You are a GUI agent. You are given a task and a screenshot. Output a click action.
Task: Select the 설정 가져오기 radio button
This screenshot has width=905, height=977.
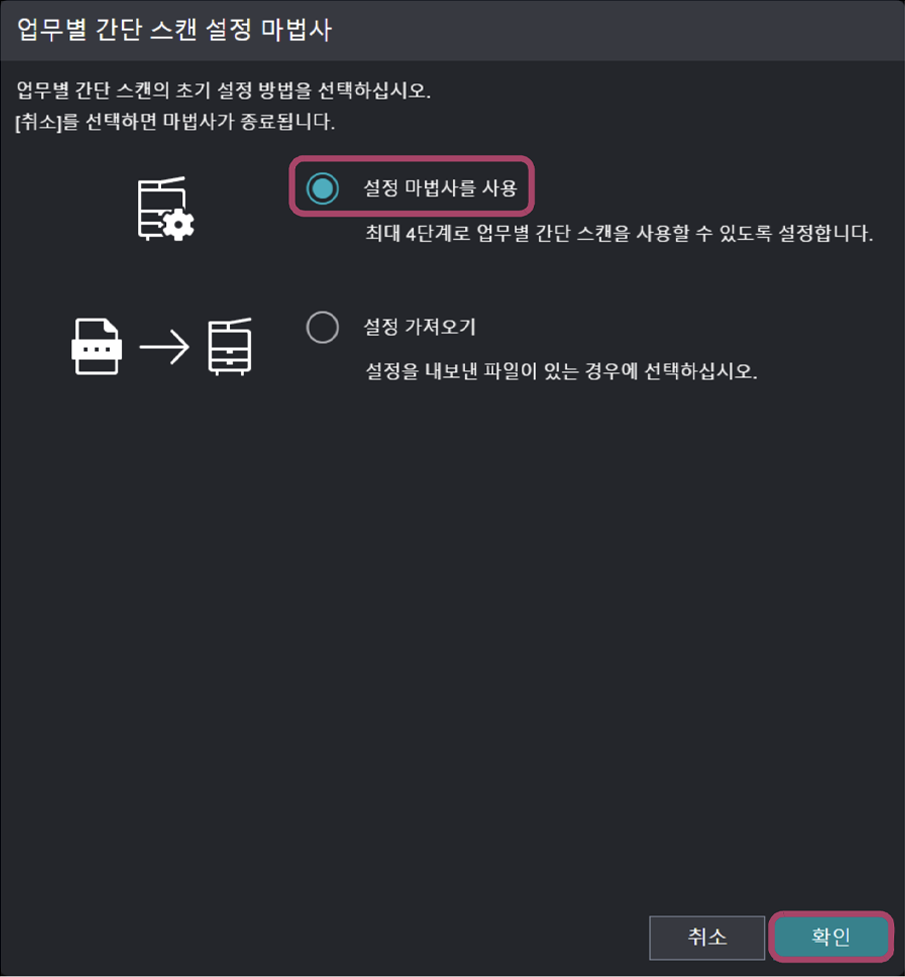[x=322, y=327]
